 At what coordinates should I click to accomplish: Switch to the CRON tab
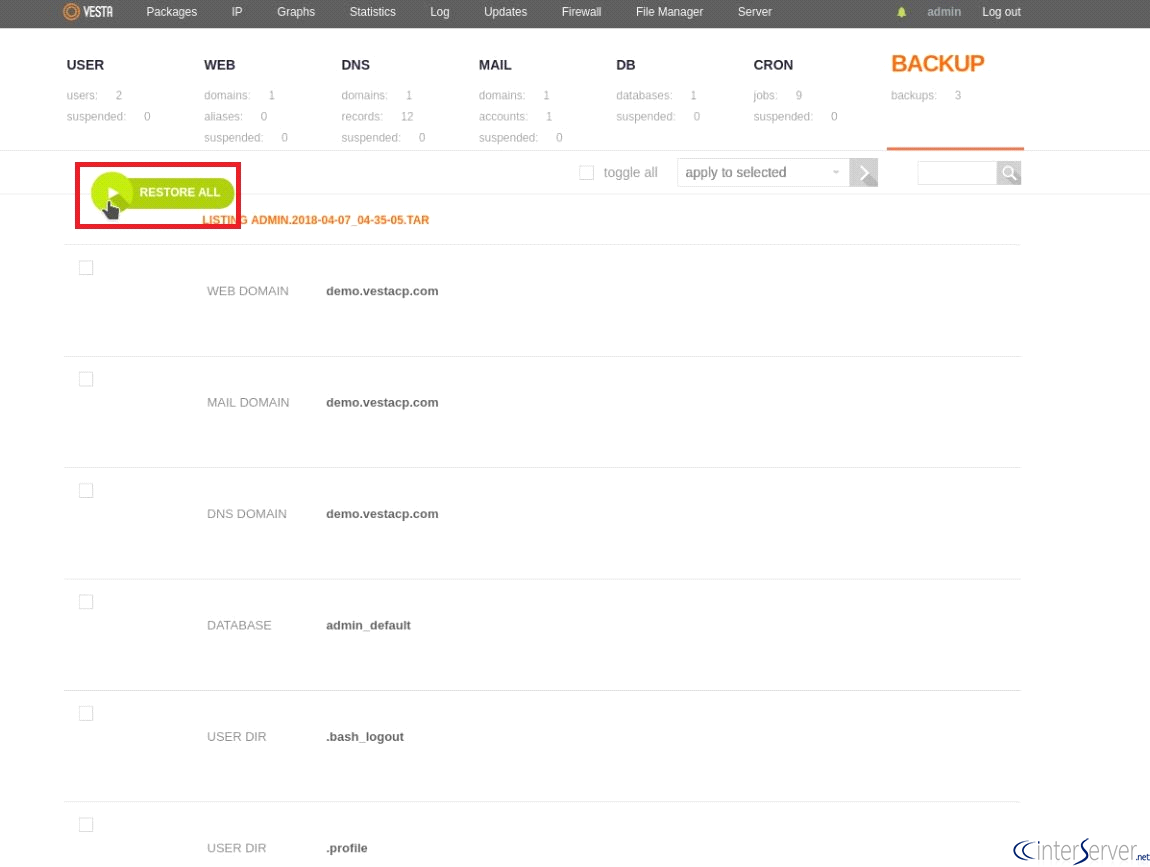pyautogui.click(x=773, y=65)
